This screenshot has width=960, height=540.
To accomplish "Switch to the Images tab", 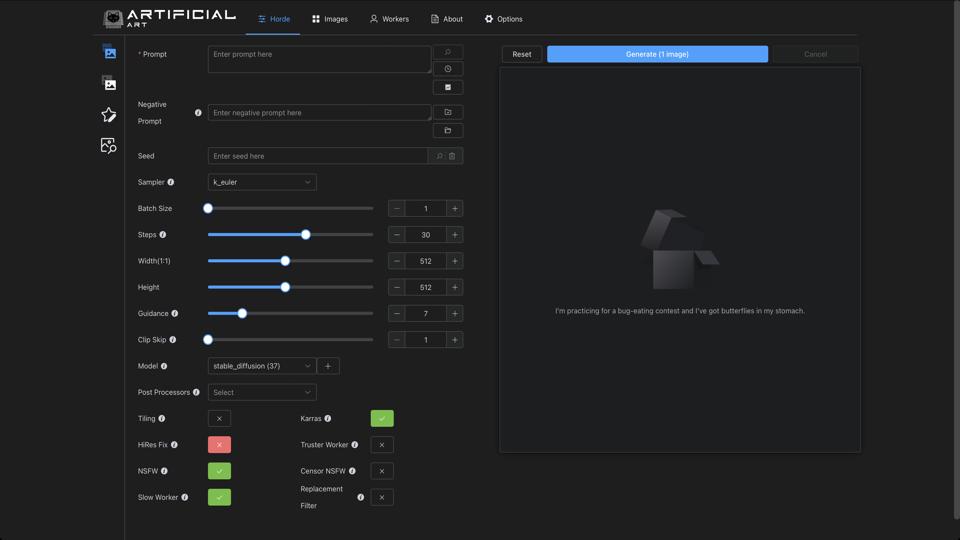I will 330,19.
